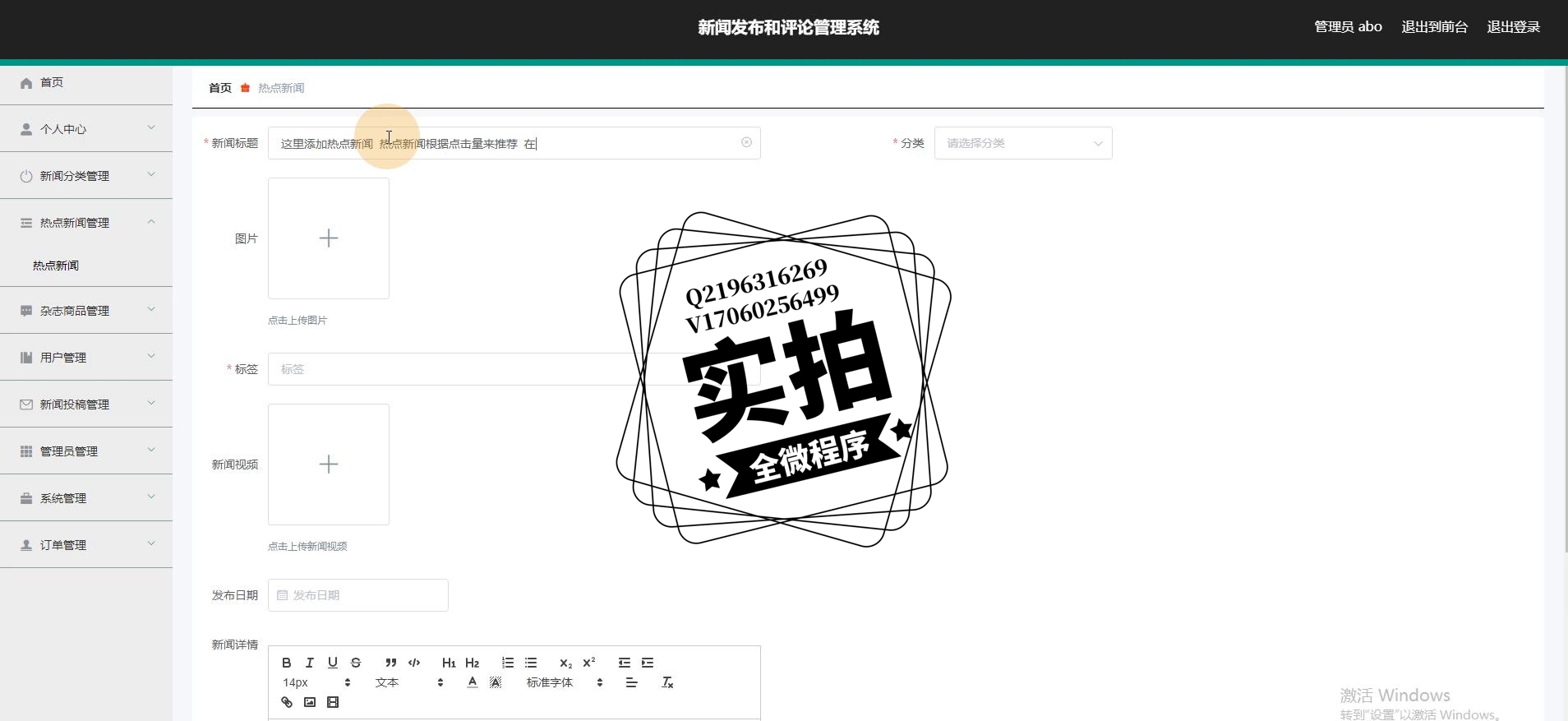Open the background color picker
Viewport: 1568px width, 721px height.
click(x=495, y=682)
